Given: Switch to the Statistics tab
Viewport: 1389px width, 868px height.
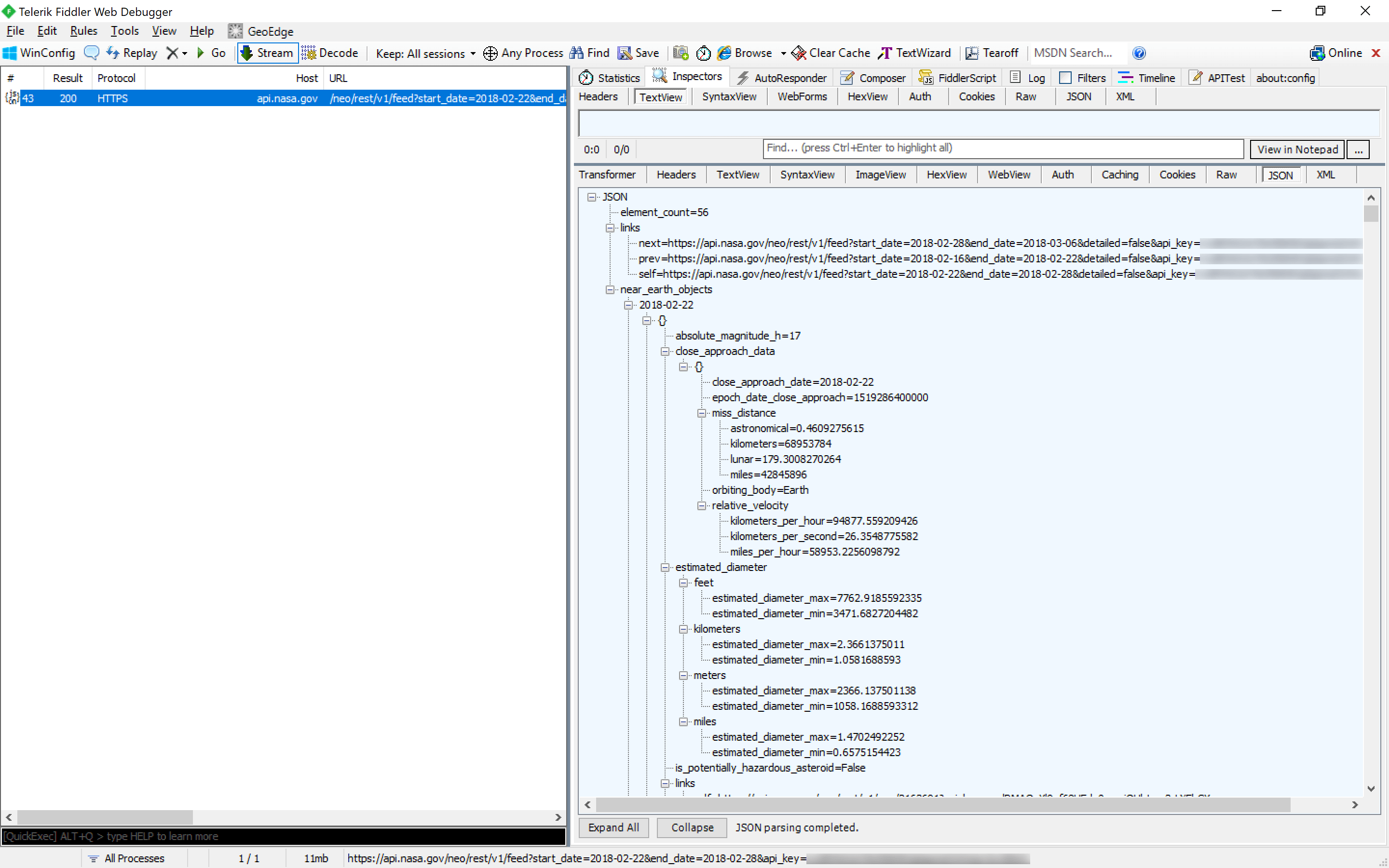Looking at the screenshot, I should tap(609, 78).
